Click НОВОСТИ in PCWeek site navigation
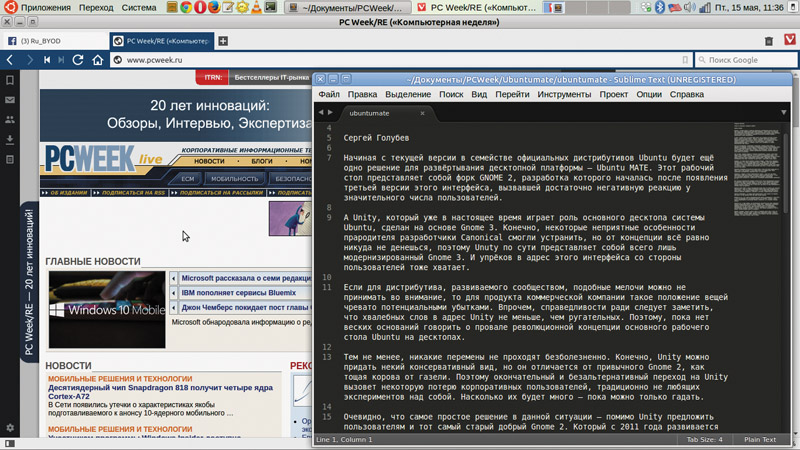 [x=209, y=161]
